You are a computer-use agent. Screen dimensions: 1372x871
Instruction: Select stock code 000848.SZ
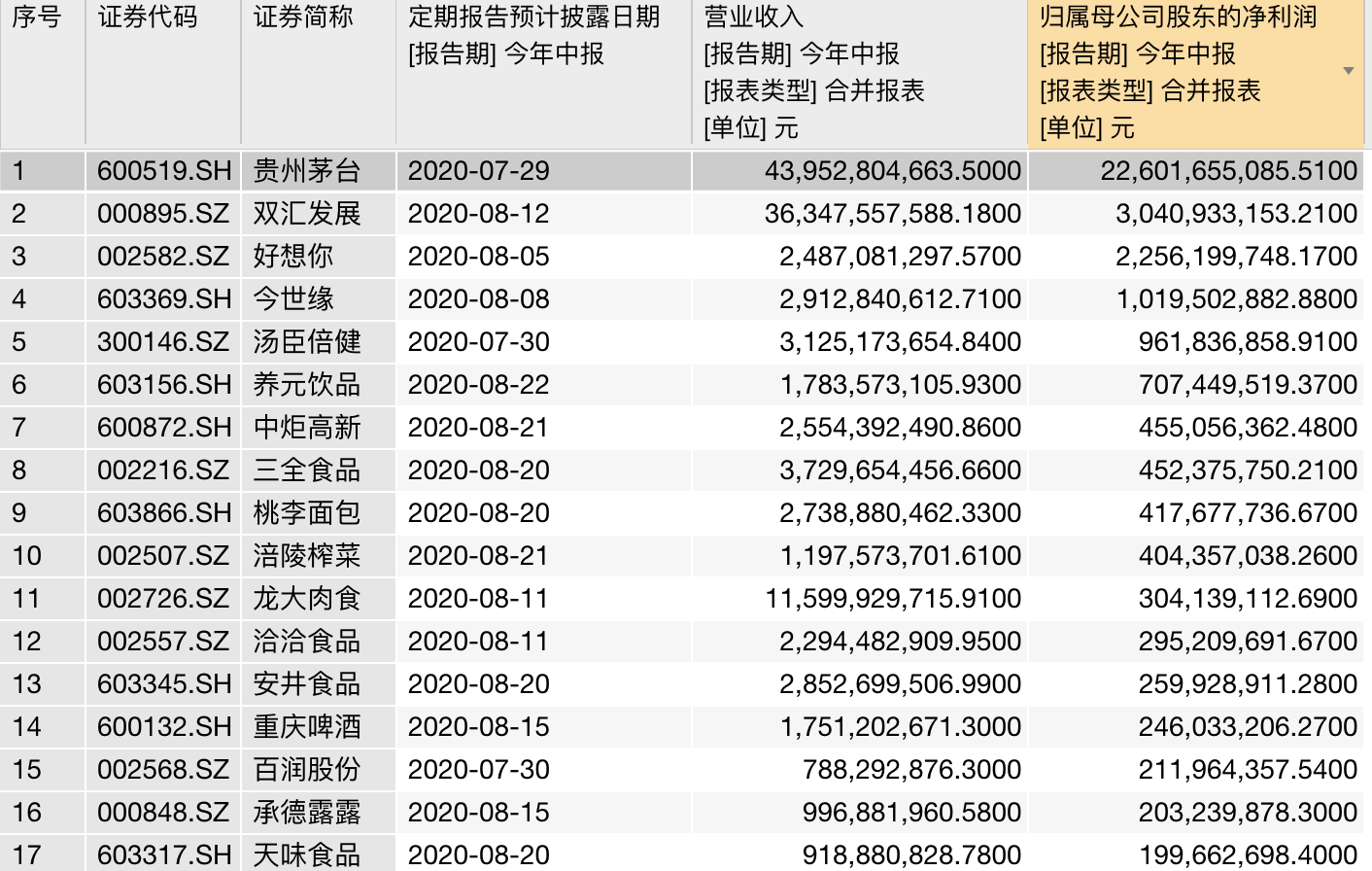click(163, 813)
